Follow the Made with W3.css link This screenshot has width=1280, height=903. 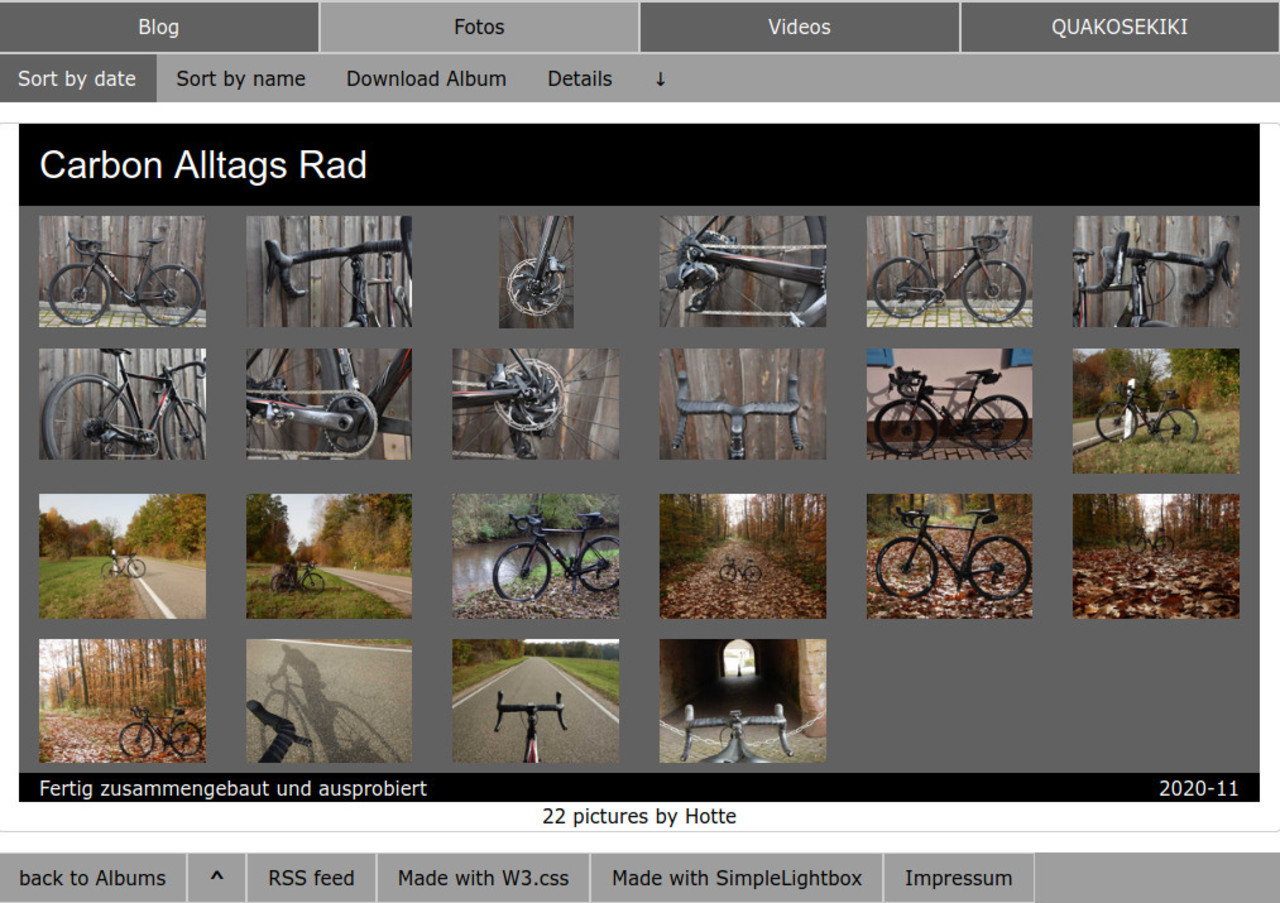point(483,878)
